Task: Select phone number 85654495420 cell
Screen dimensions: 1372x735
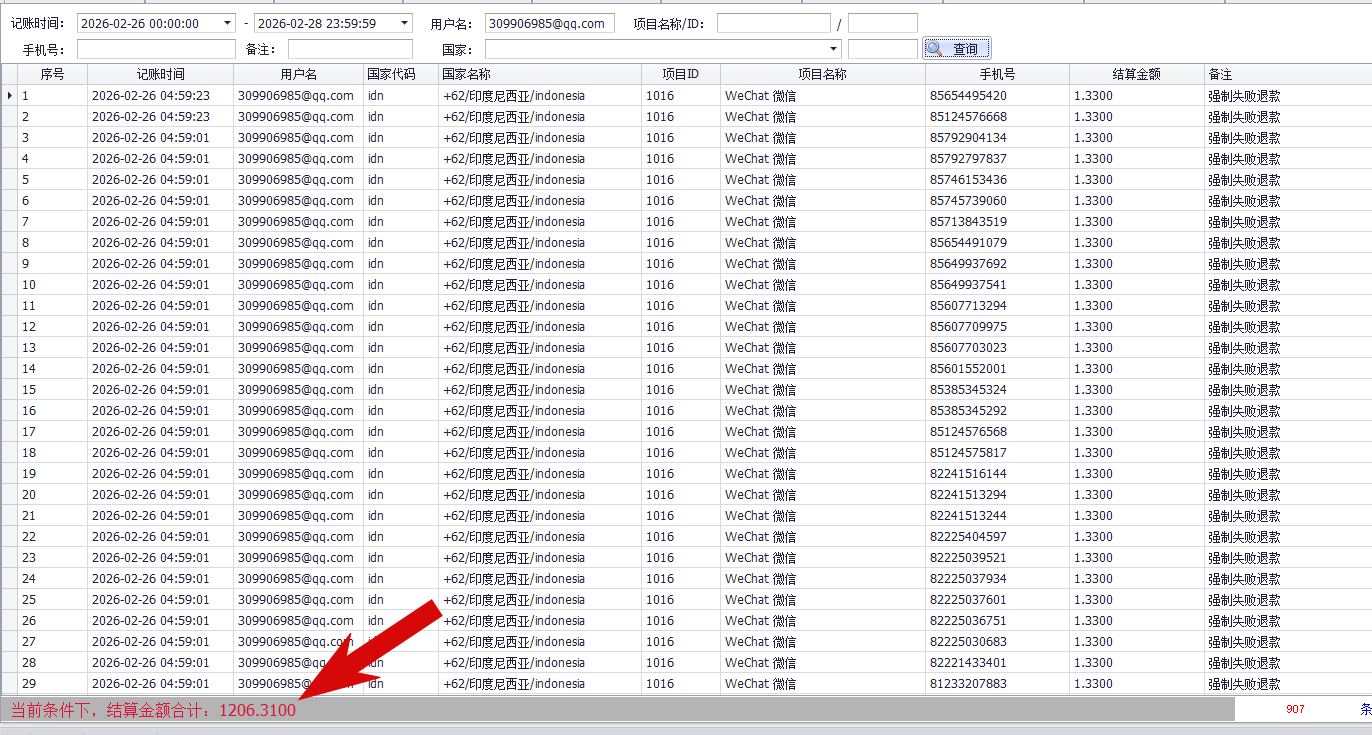Action: [x=997, y=96]
